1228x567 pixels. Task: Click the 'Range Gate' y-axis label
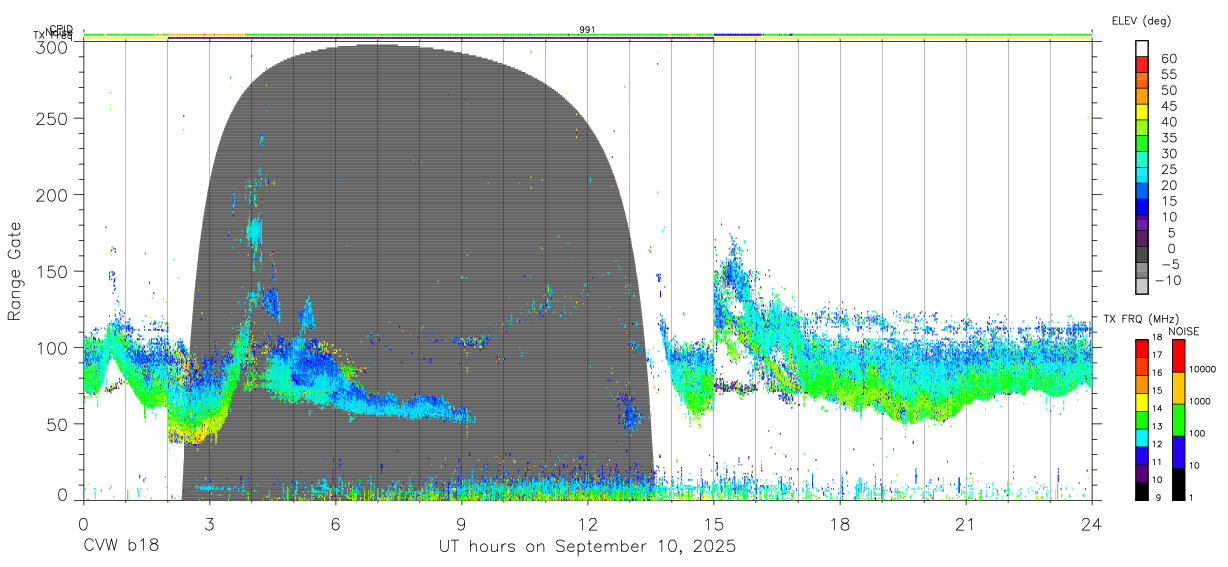point(15,272)
